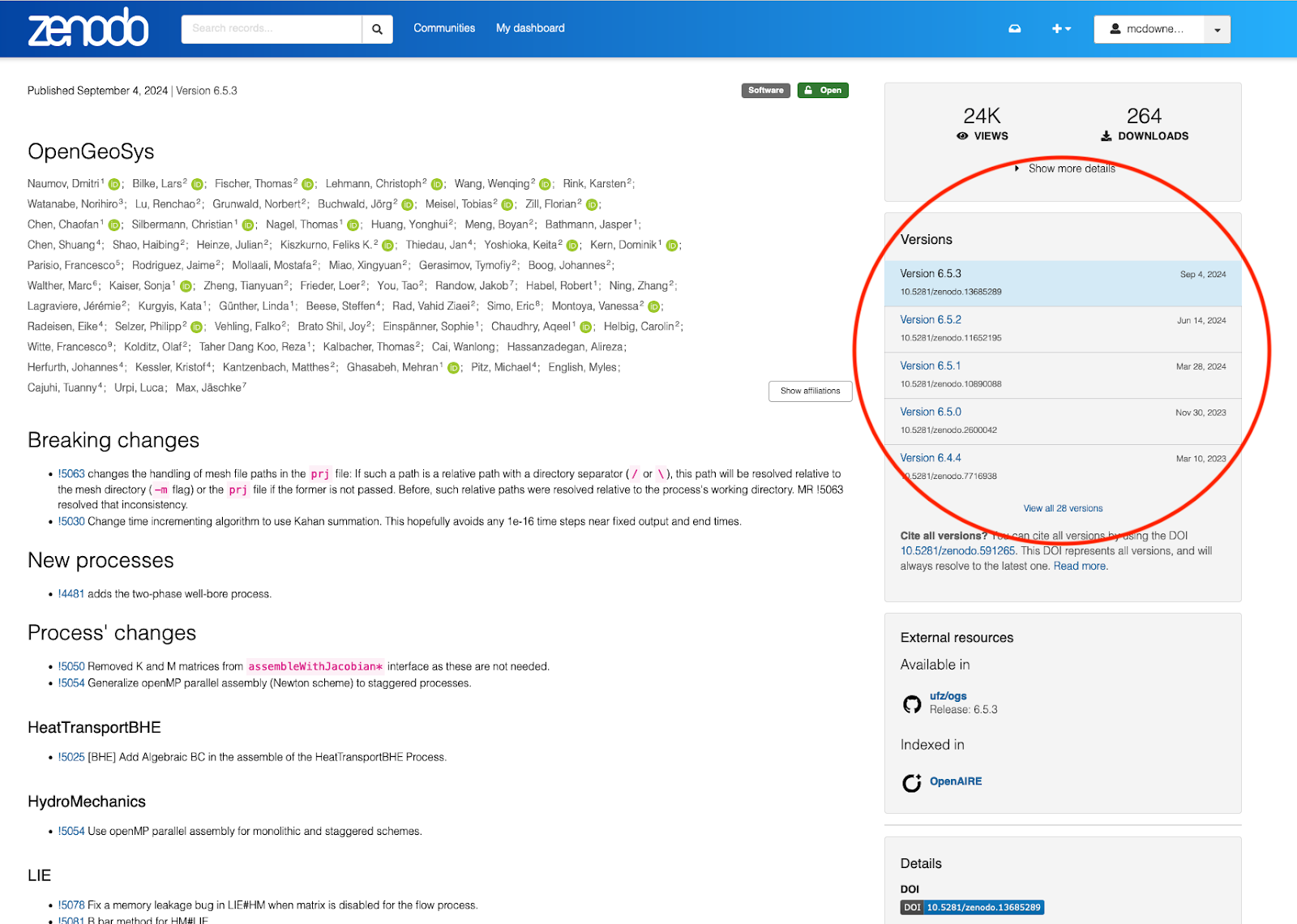Go to My dashboard
Image resolution: width=1297 pixels, height=924 pixels.
[x=530, y=28]
